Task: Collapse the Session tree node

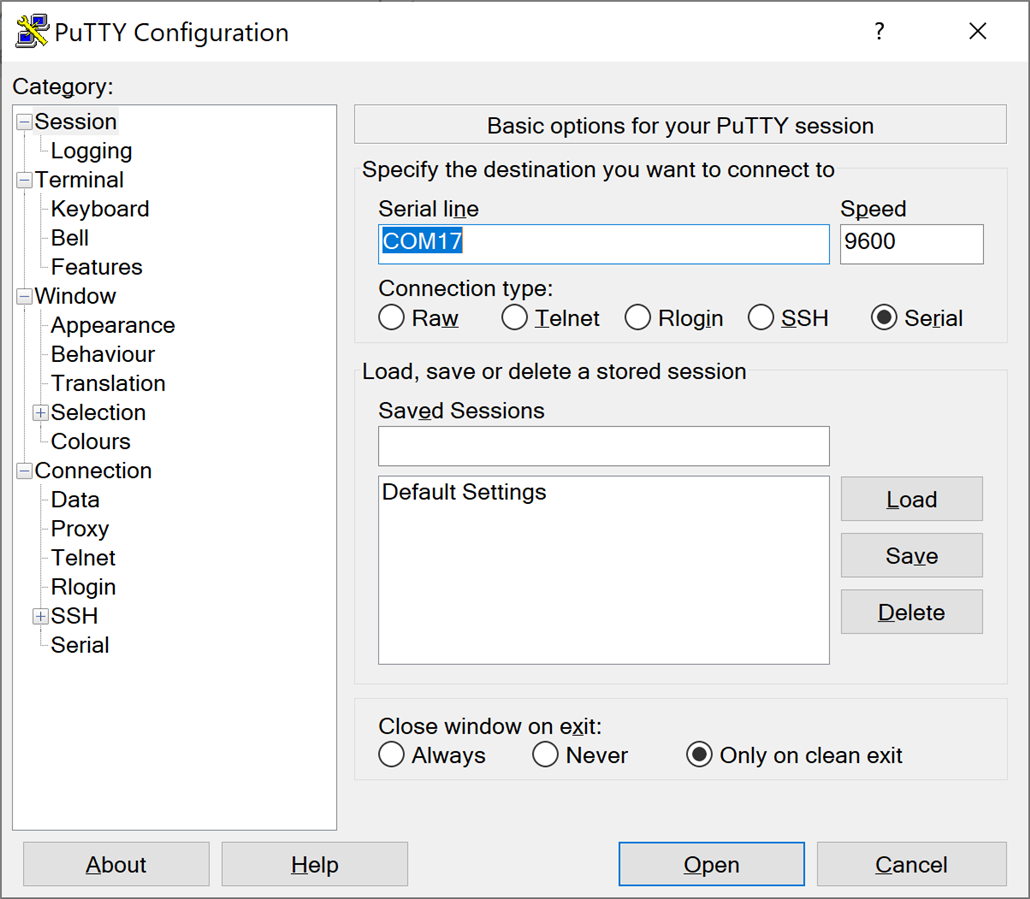Action: tap(24, 122)
